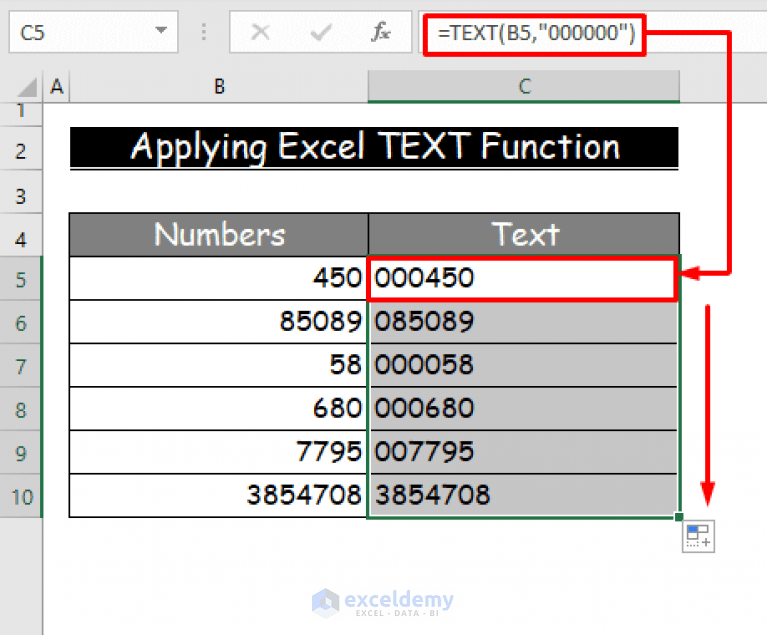Open the Auto Fill Options button
Image resolution: width=767 pixels, height=635 pixels.
(698, 536)
